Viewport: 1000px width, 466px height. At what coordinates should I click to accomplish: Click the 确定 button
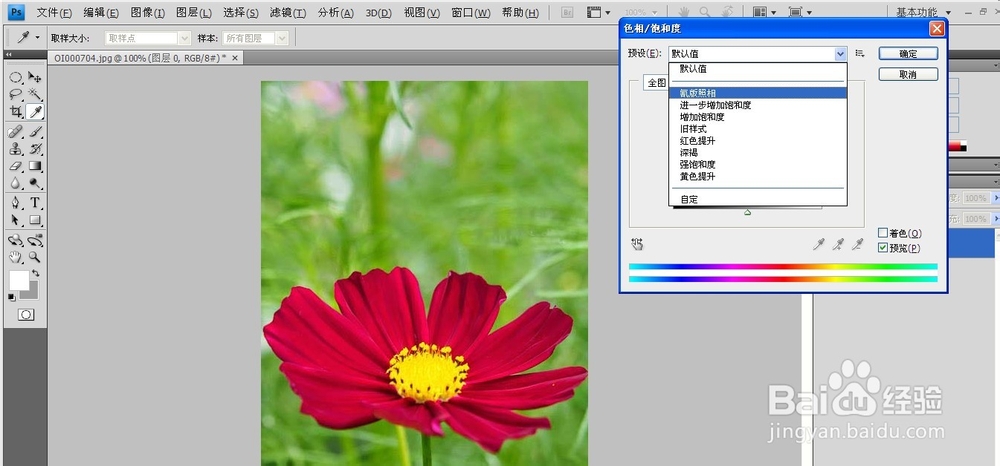(x=908, y=54)
